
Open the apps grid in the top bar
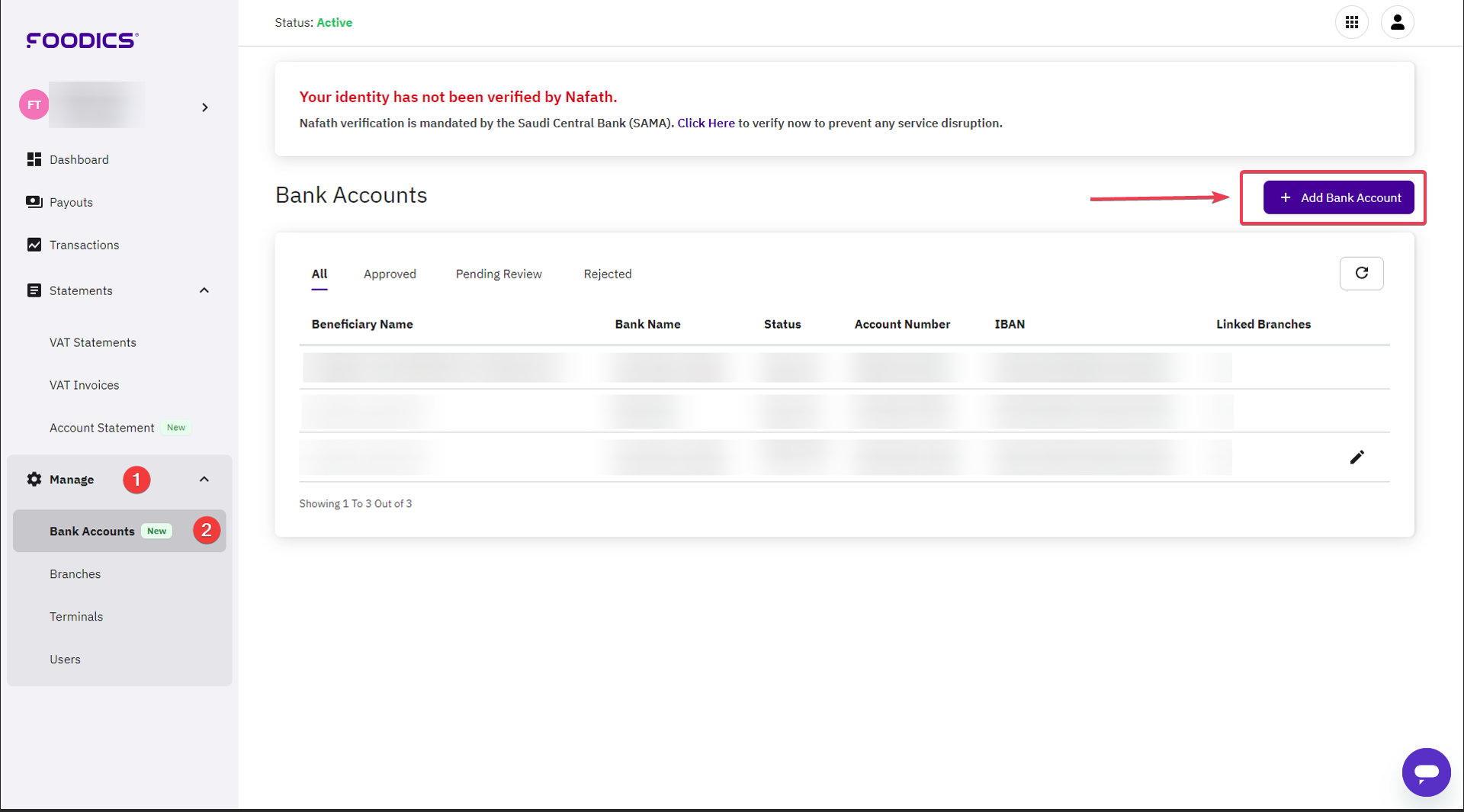pos(1352,22)
